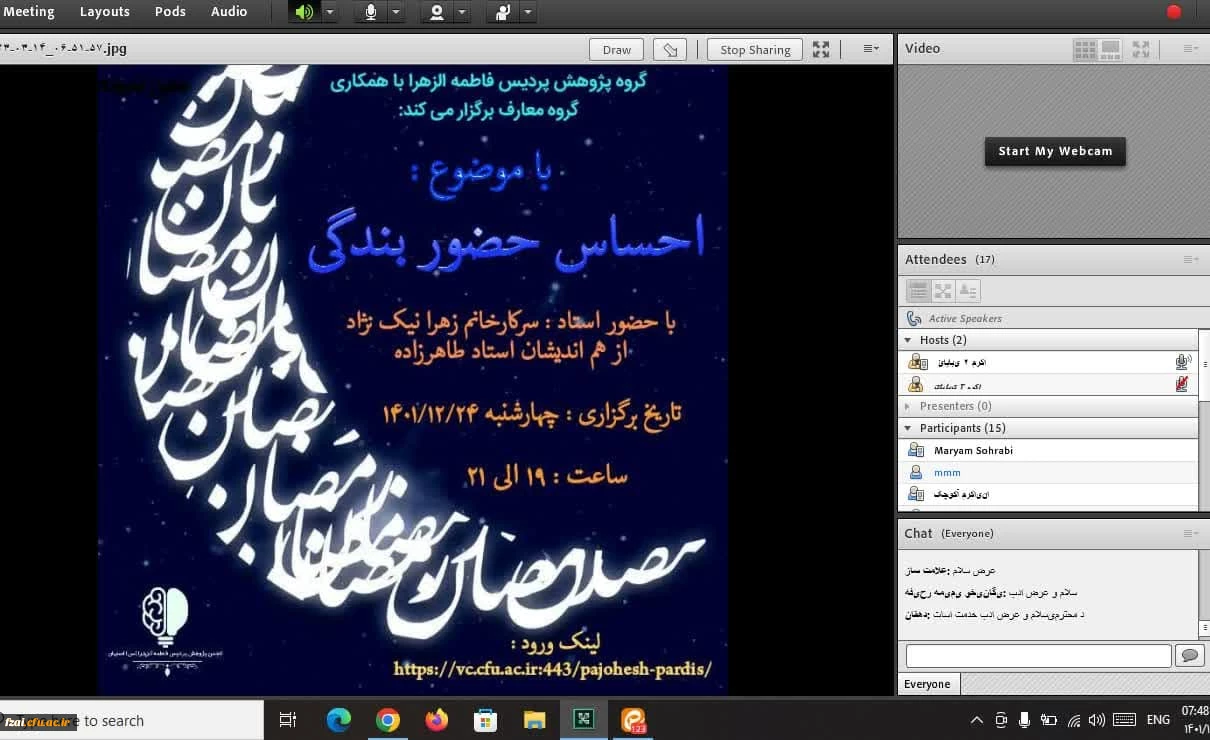1210x740 pixels.
Task: Open the microphone options dropdown arrow
Action: [x=396, y=12]
